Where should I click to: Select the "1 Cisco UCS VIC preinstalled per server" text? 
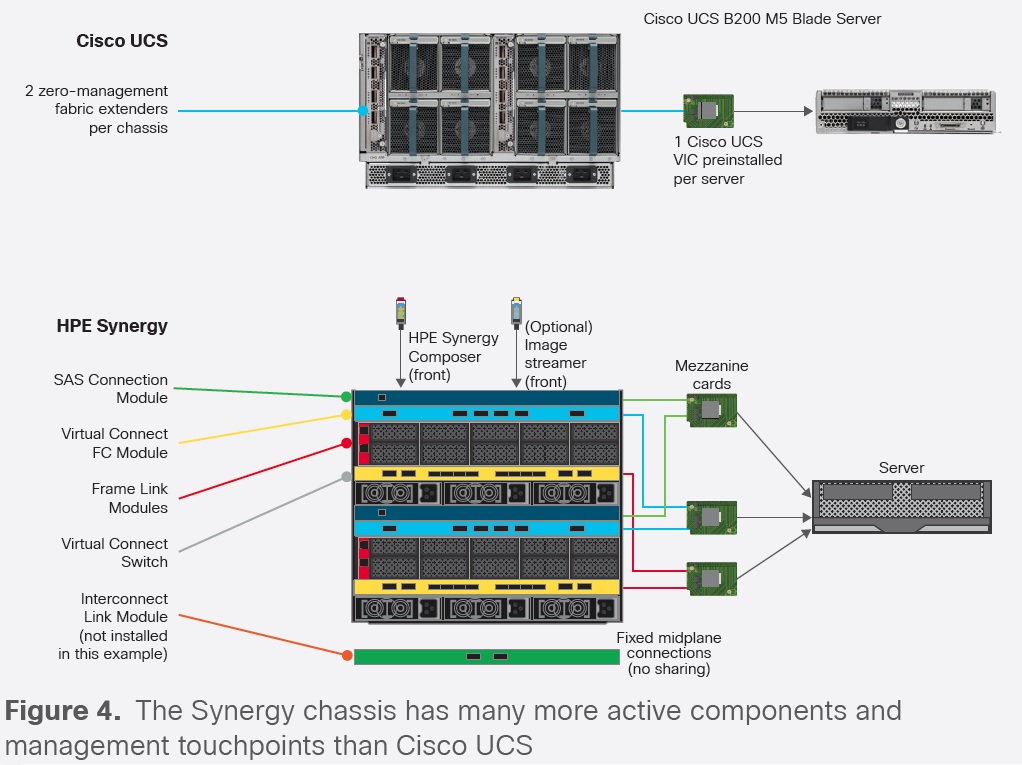point(727,160)
